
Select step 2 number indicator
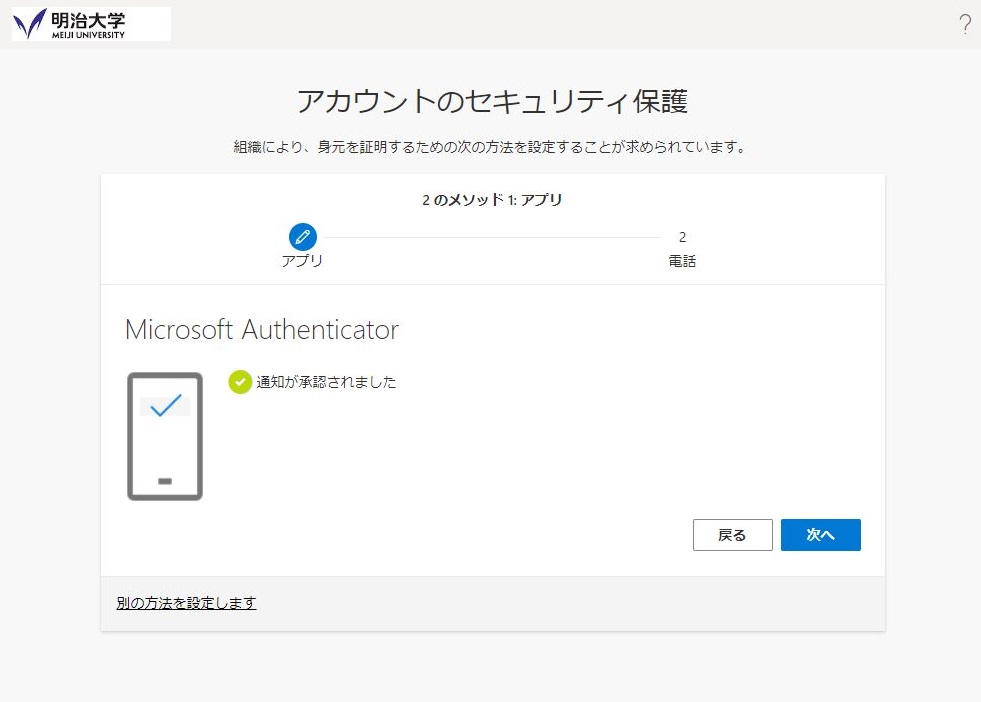tap(683, 237)
